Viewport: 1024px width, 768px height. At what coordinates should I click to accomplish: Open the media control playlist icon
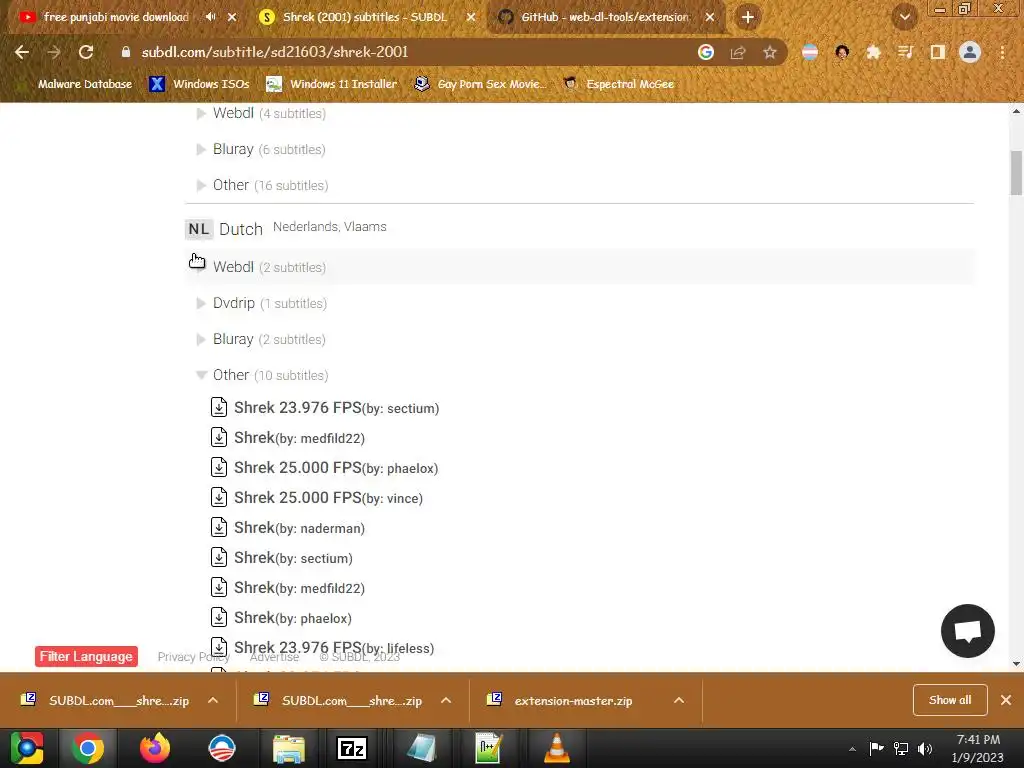pyautogui.click(x=905, y=52)
